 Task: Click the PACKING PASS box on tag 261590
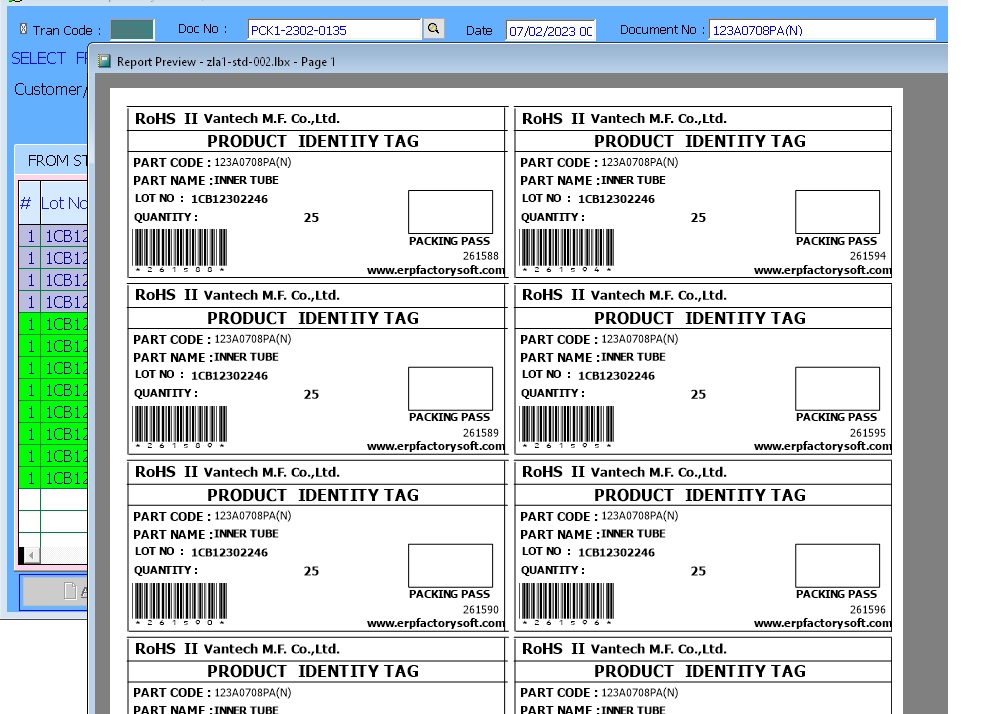pyautogui.click(x=450, y=565)
